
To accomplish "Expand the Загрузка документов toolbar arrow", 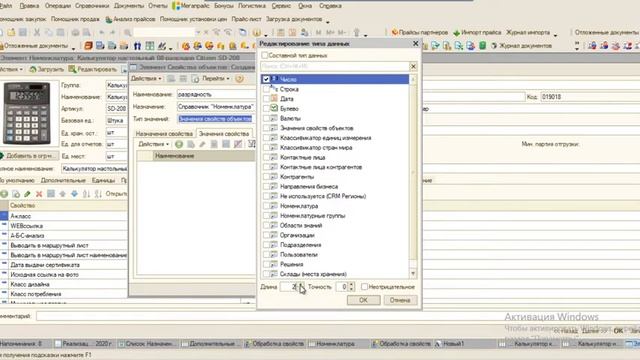I will tap(327, 21).
